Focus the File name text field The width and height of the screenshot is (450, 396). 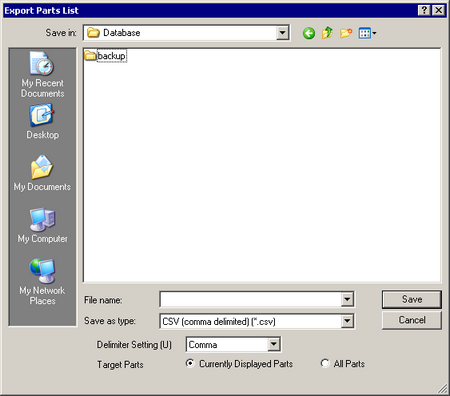click(x=250, y=299)
